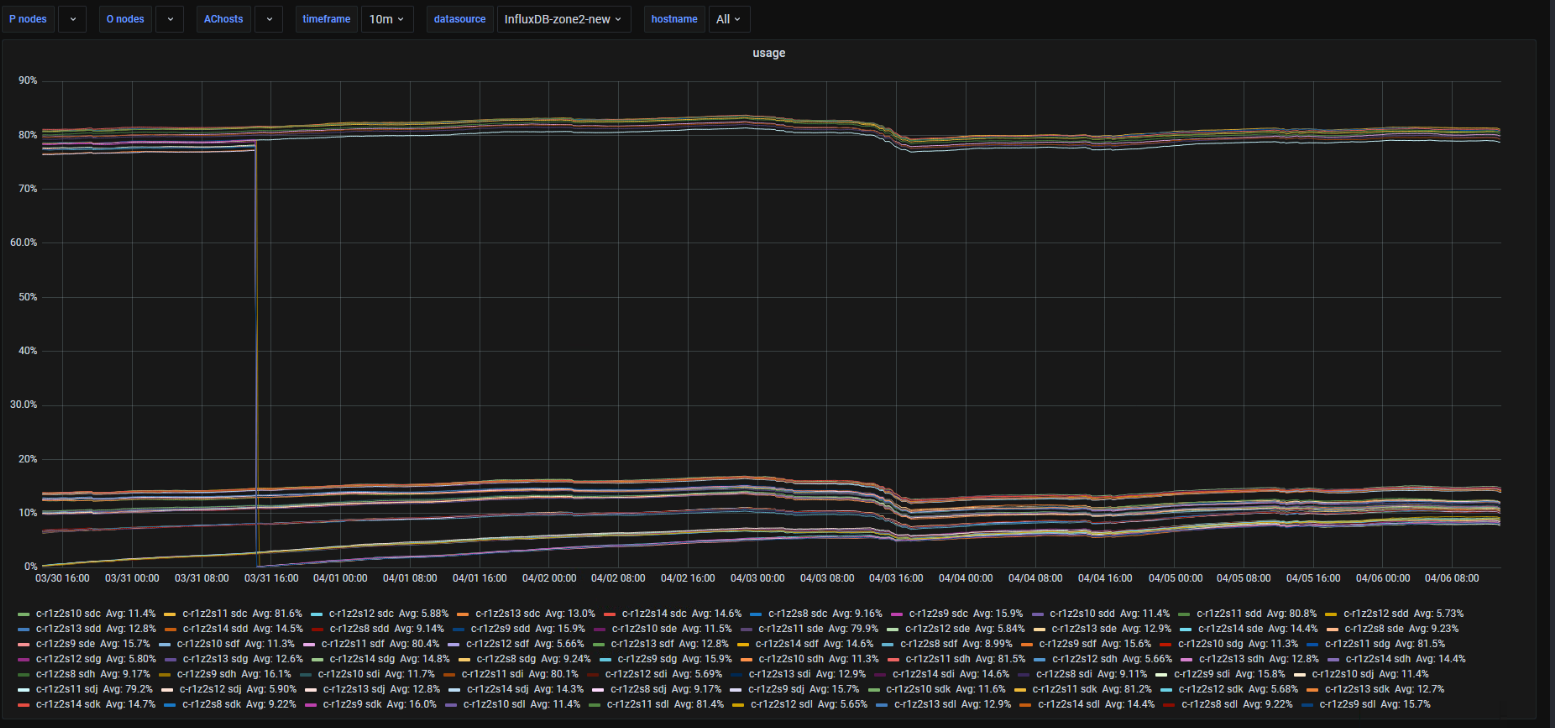Open color swatch for c-r1z2s8 sdh
The height and width of the screenshot is (728, 1555).
point(24,674)
